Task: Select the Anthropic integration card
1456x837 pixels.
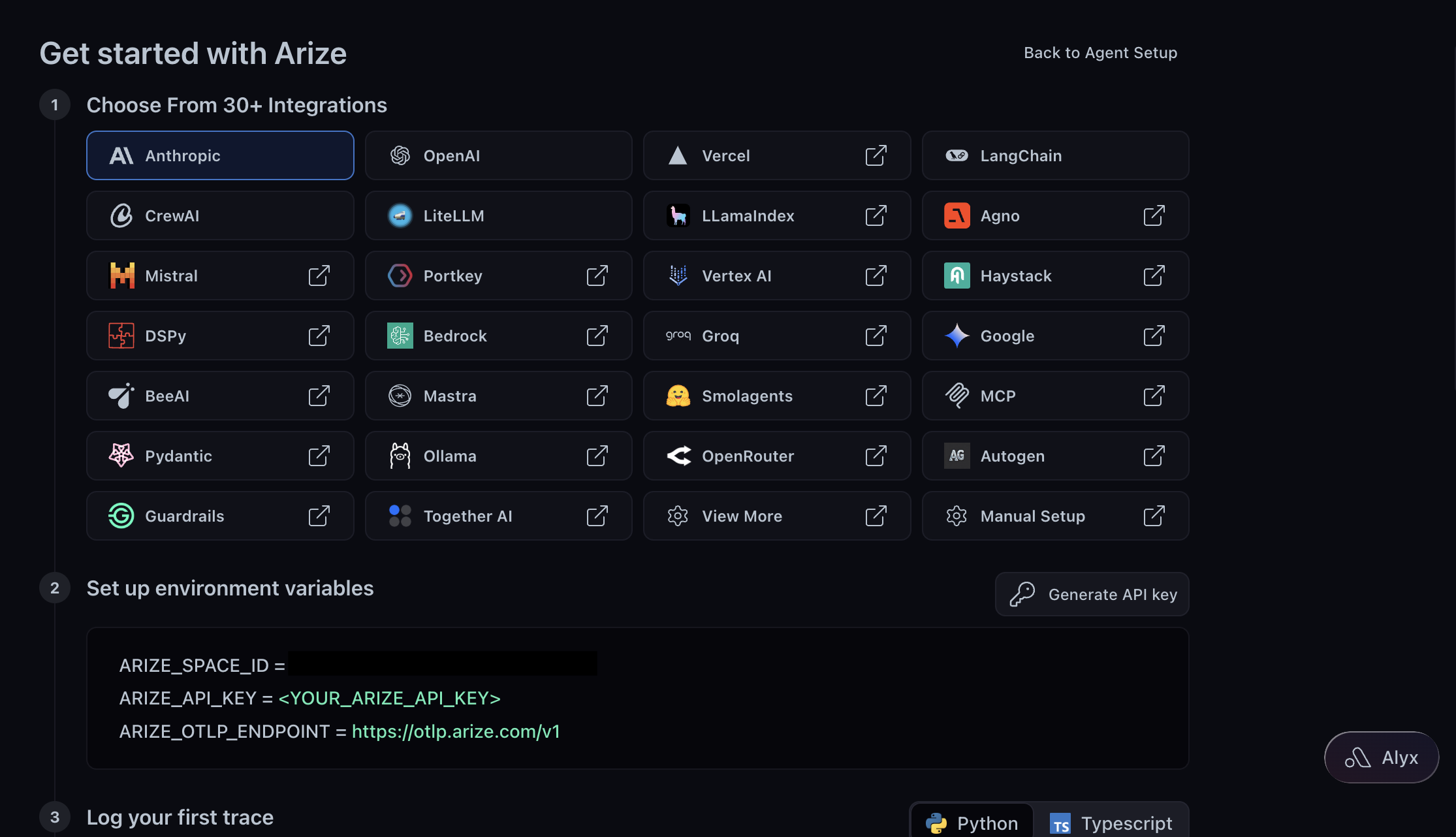Action: [x=220, y=155]
